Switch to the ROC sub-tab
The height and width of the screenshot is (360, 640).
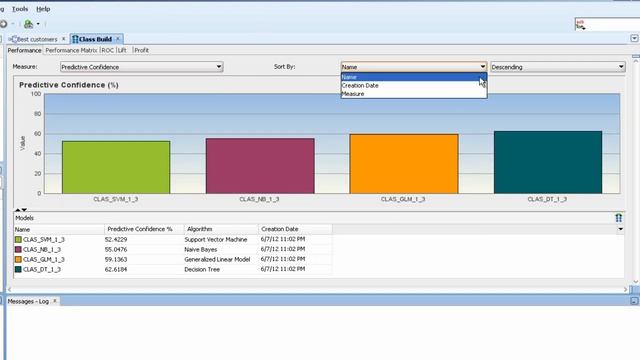(x=107, y=50)
